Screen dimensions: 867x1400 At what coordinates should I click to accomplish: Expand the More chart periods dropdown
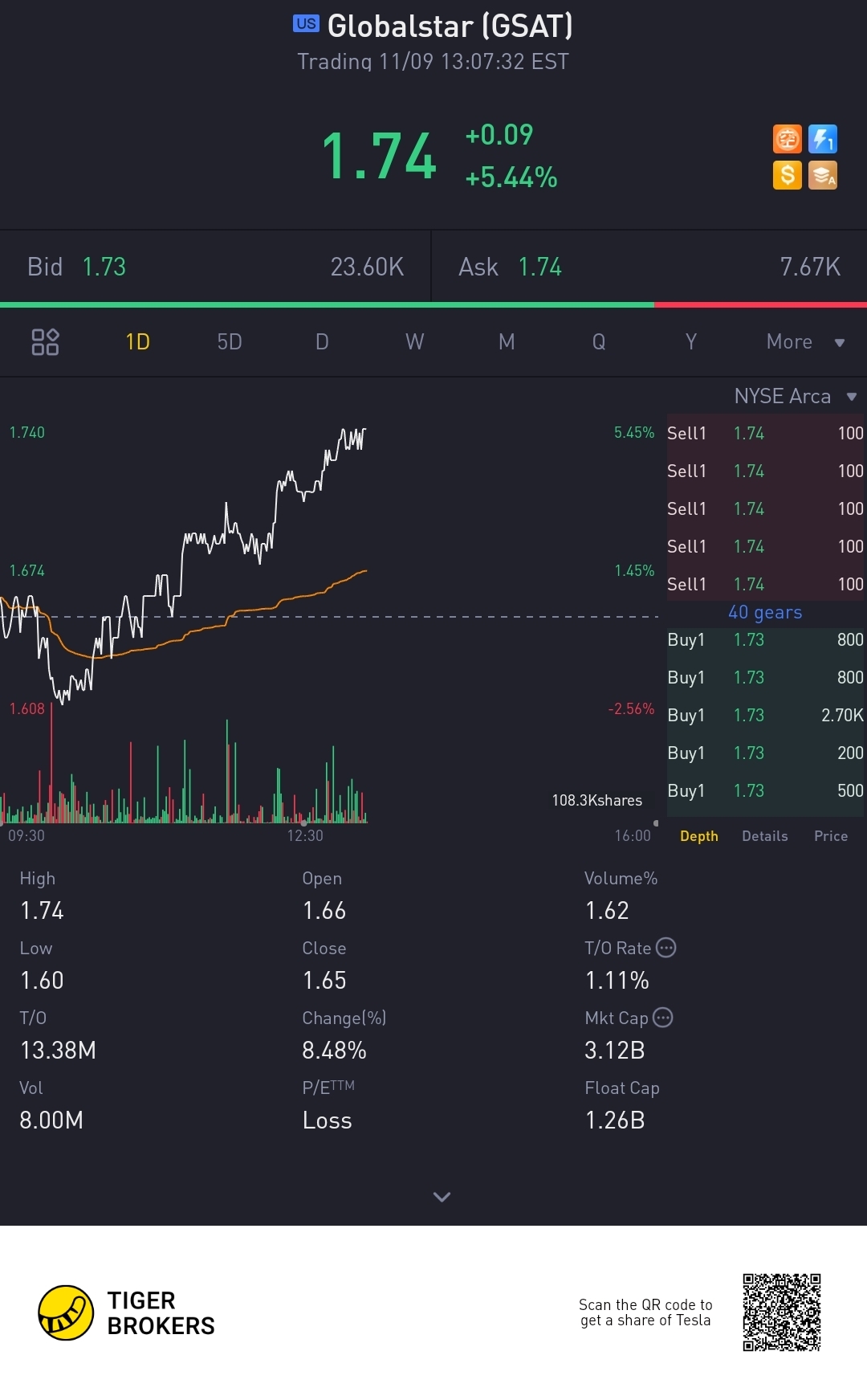pos(805,342)
